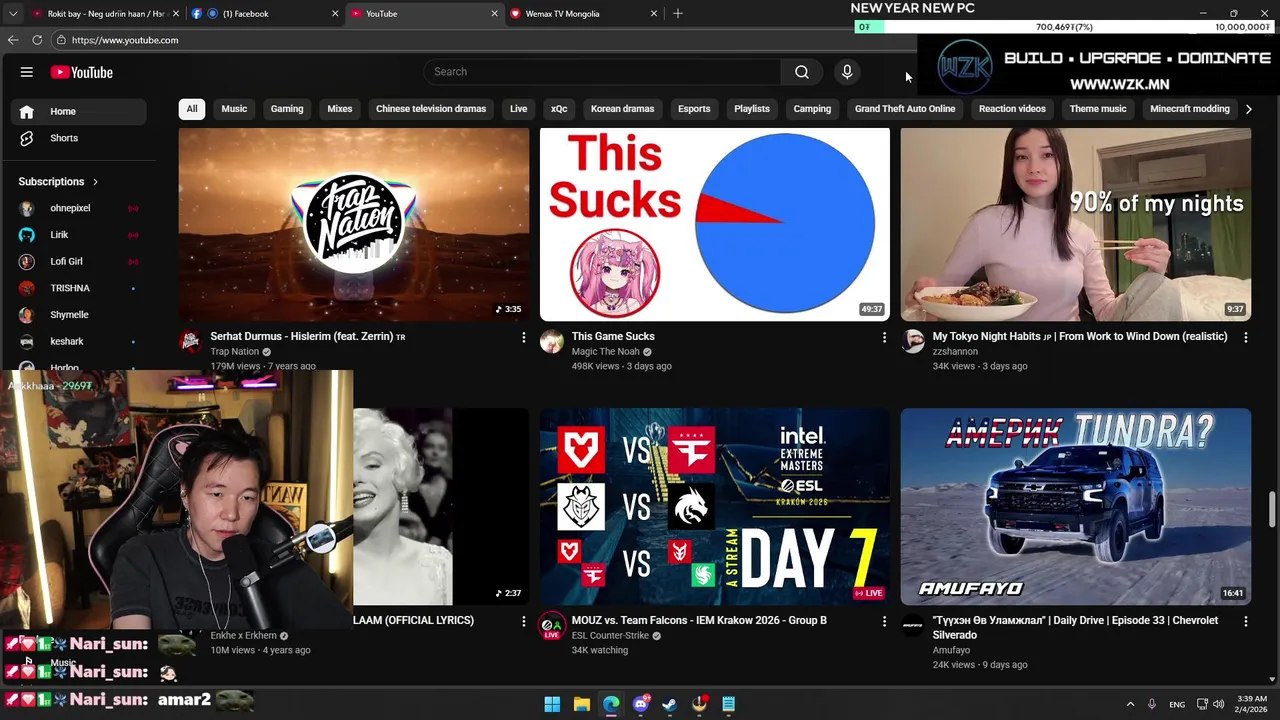Show more category chips with right arrow
The height and width of the screenshot is (720, 1280).
[1248, 109]
